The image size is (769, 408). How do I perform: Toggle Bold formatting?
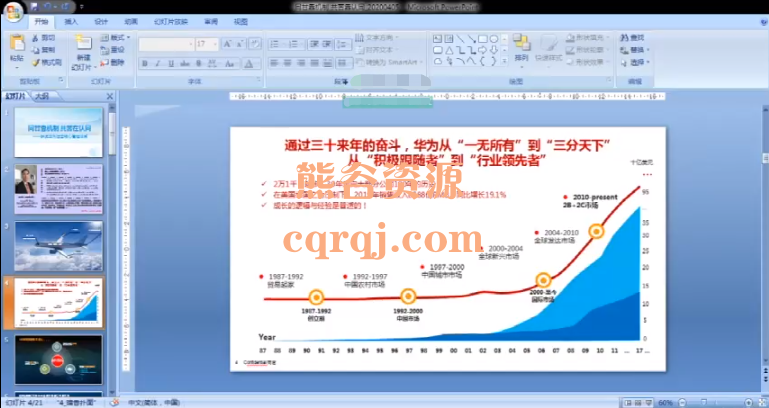(x=145, y=64)
